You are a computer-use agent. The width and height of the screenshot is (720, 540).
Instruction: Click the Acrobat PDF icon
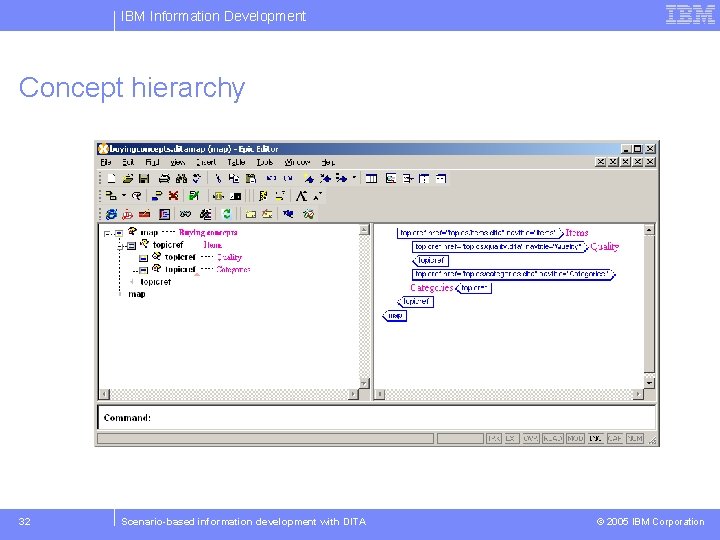pyautogui.click(x=128, y=214)
